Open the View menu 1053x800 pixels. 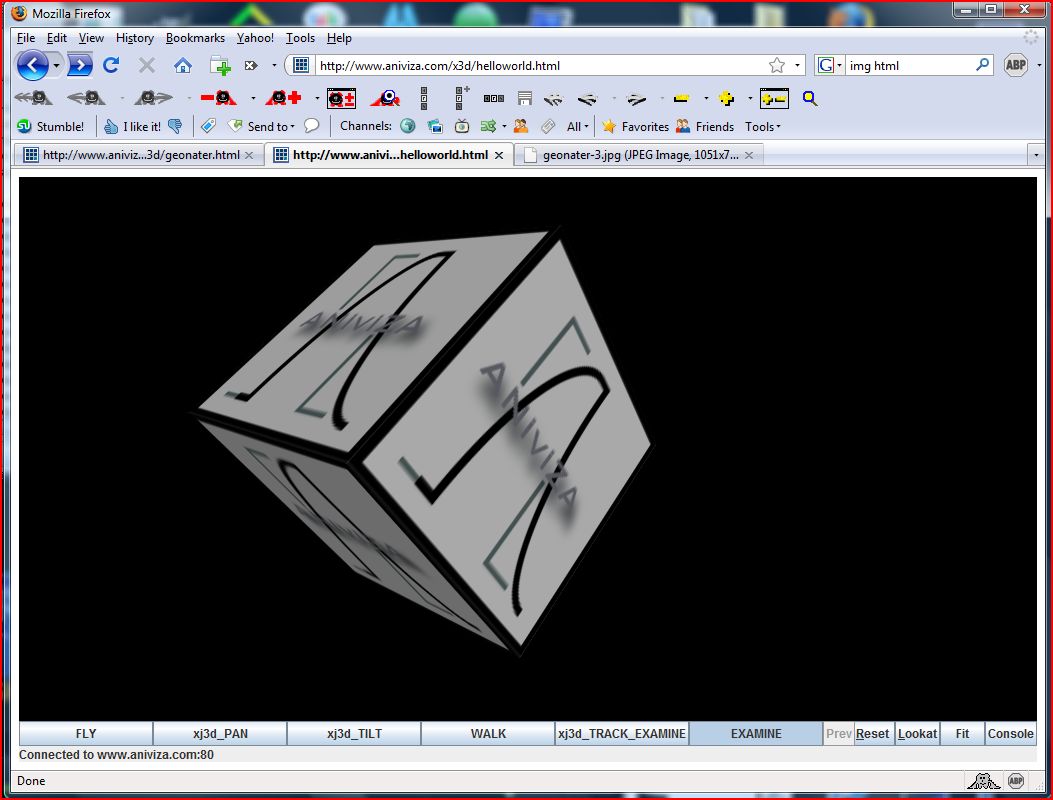pos(91,38)
